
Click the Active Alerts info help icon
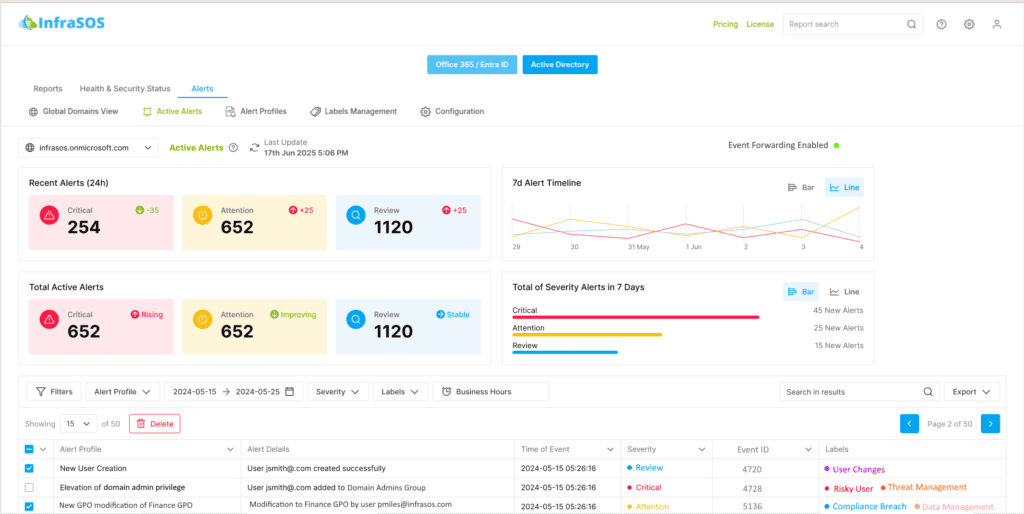point(233,148)
